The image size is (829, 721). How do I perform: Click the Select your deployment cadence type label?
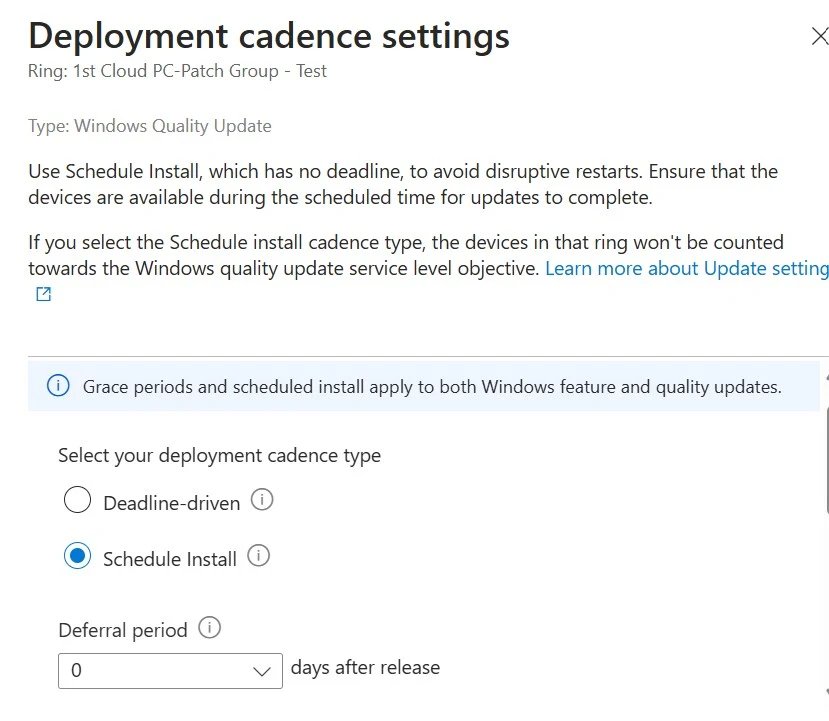[x=219, y=456]
